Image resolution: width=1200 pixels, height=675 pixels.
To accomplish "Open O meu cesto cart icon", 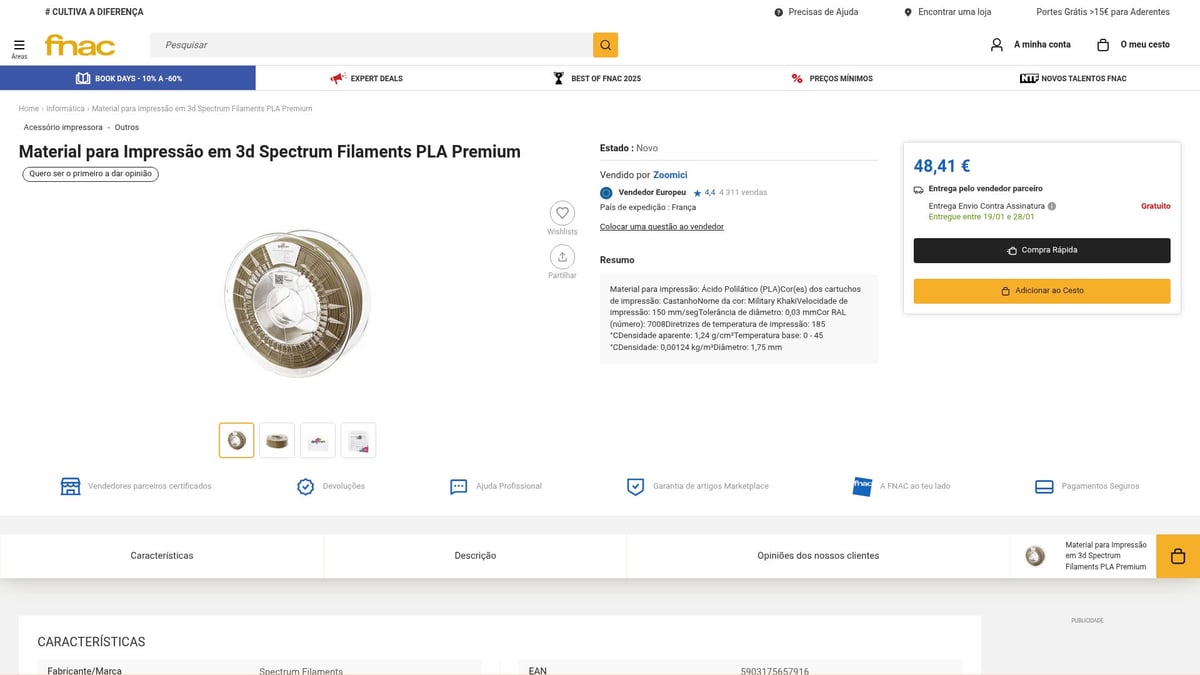I will point(1103,44).
